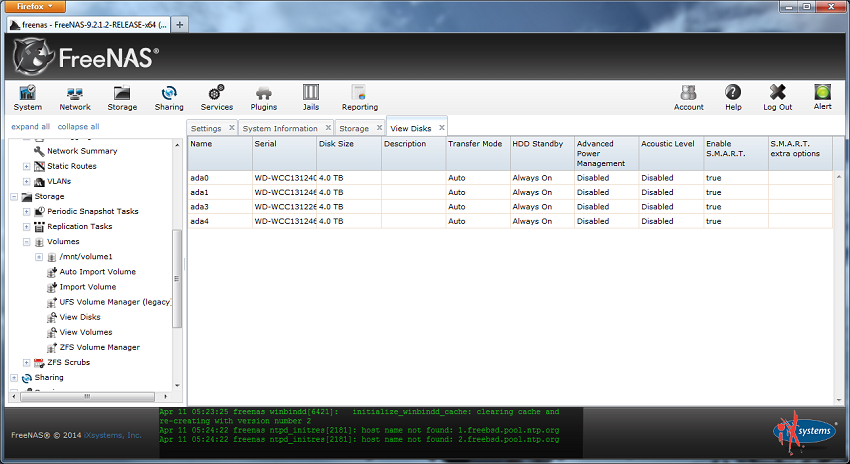850x464 pixels.
Task: Expand the Replication Tasks node
Action: pos(26,227)
